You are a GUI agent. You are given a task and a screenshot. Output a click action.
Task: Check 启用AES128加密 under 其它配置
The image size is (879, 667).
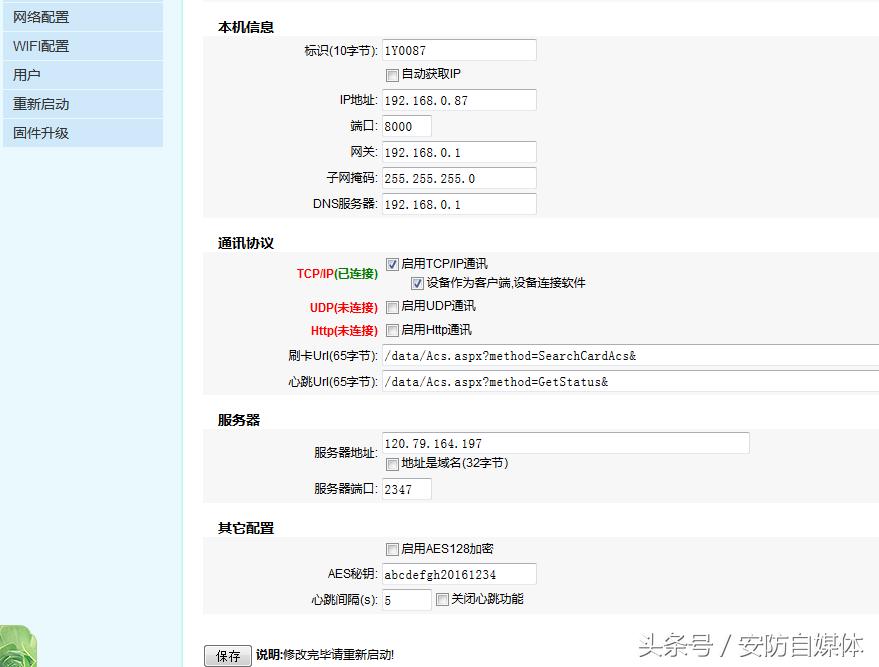pyautogui.click(x=391, y=548)
